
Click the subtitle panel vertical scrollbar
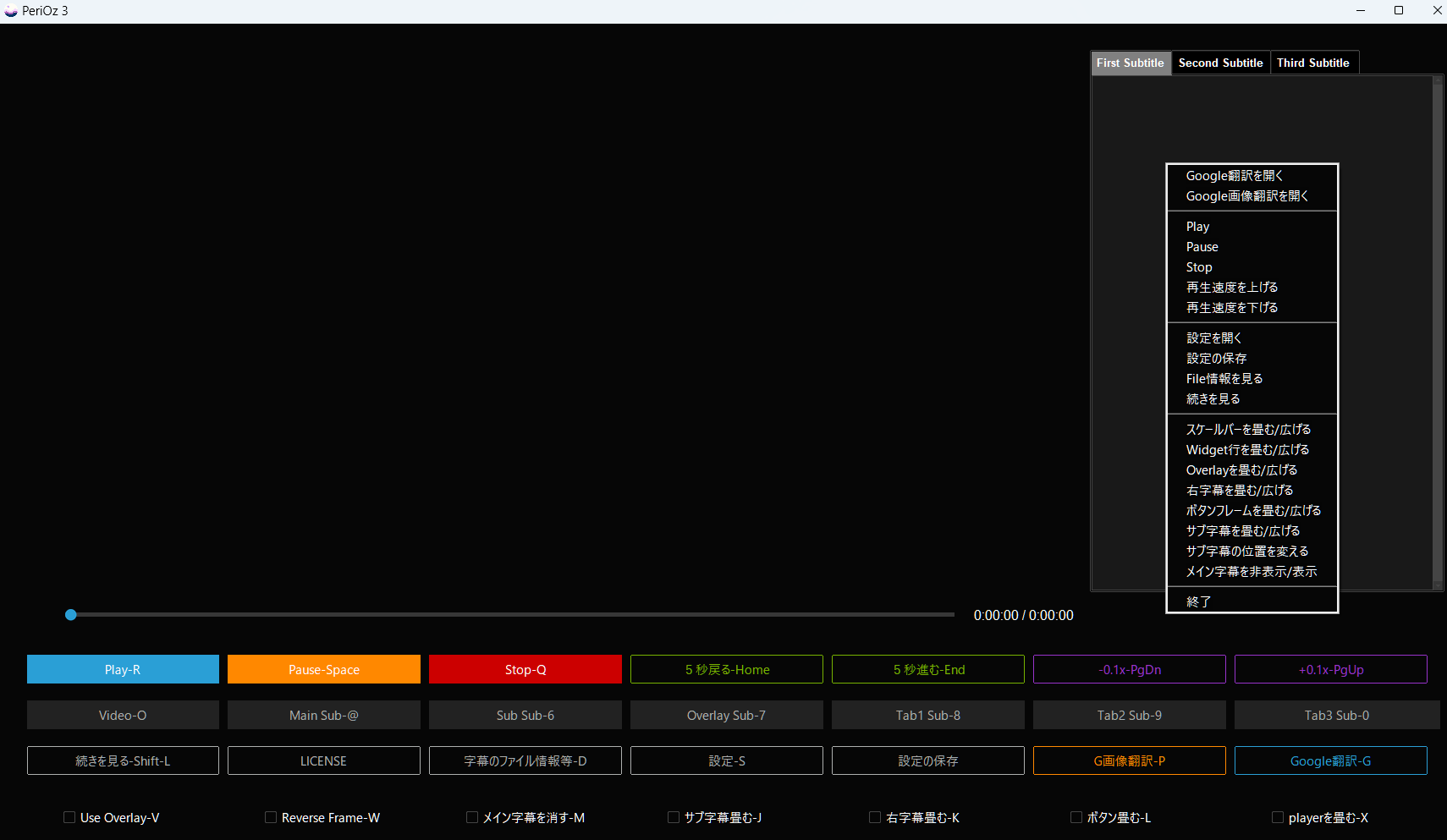pos(1437,332)
